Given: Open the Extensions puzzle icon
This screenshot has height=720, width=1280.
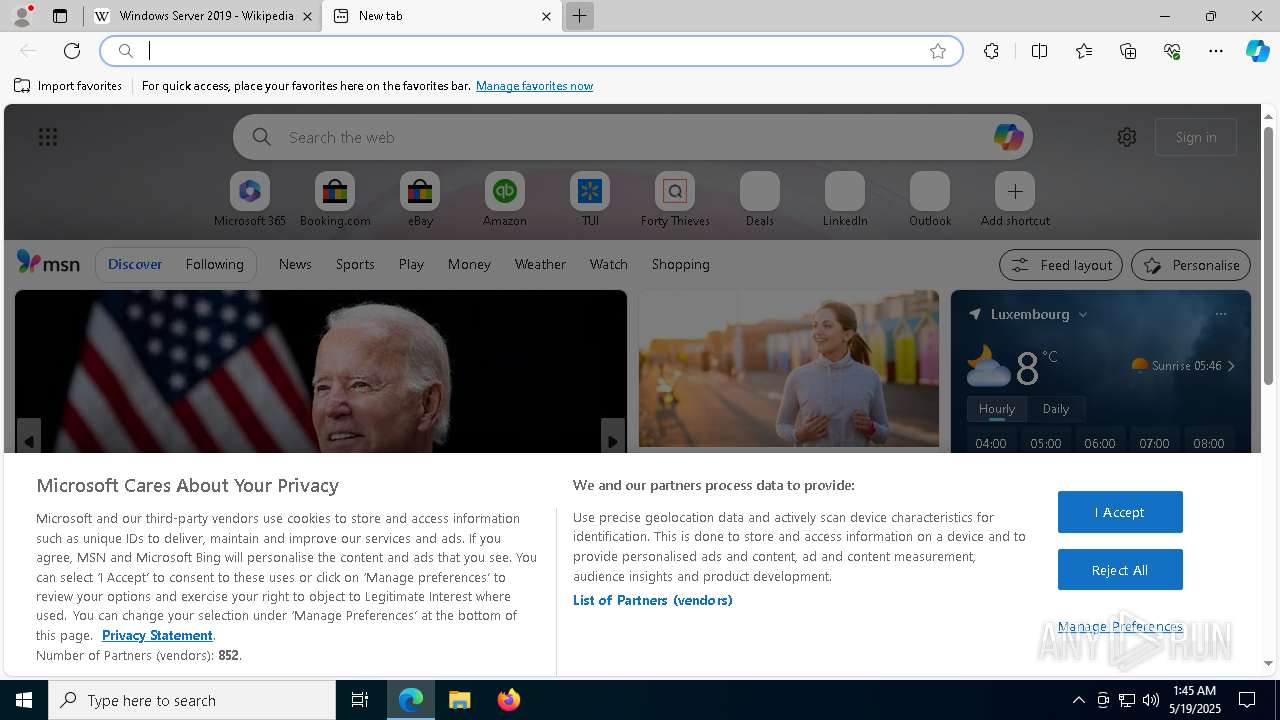Looking at the screenshot, I should pos(991,51).
